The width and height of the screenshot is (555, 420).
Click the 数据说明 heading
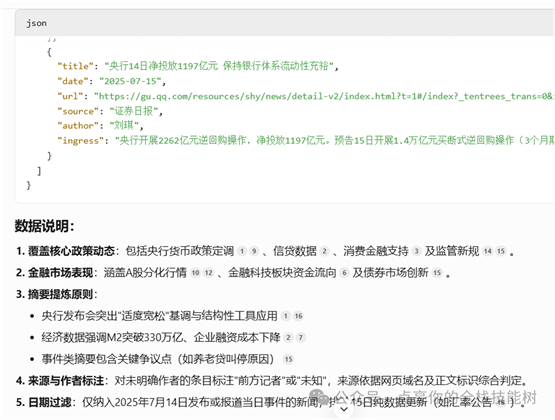click(x=44, y=226)
